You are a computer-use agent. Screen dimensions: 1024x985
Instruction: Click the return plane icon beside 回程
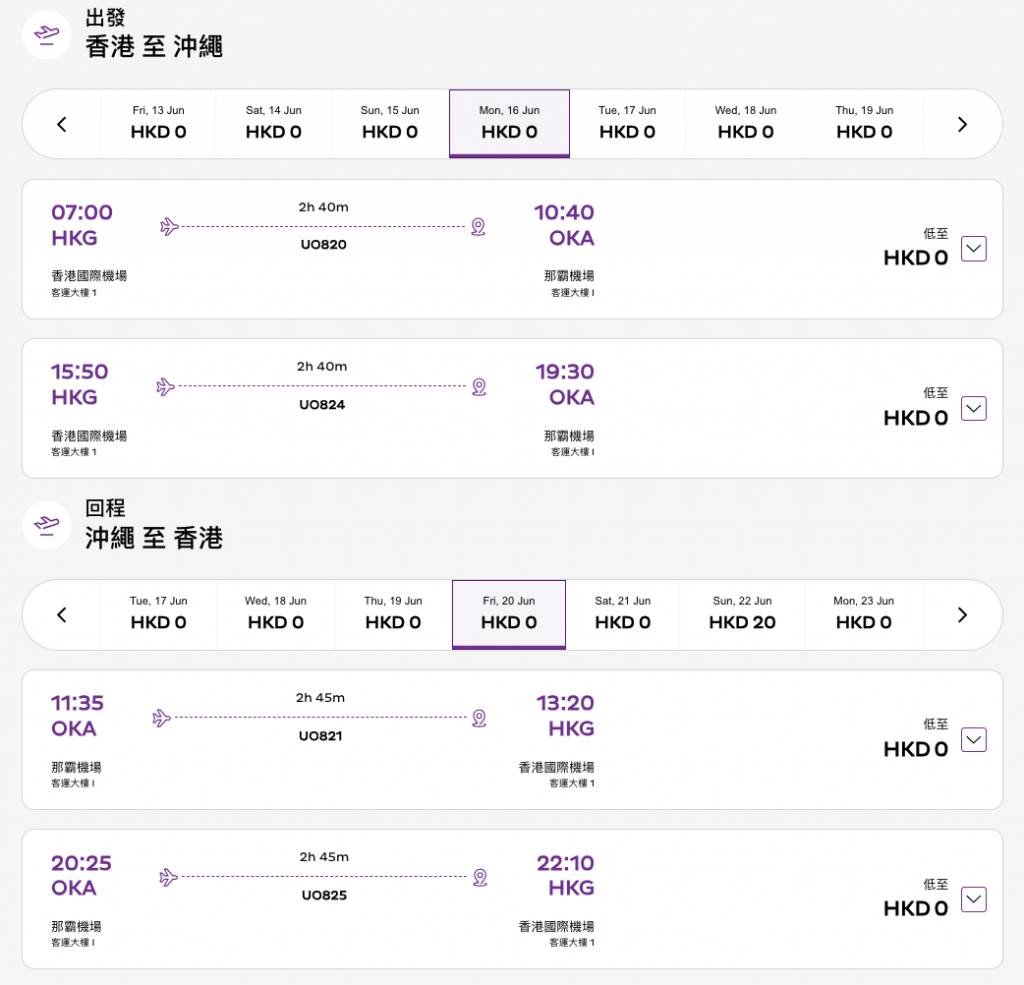(46, 524)
